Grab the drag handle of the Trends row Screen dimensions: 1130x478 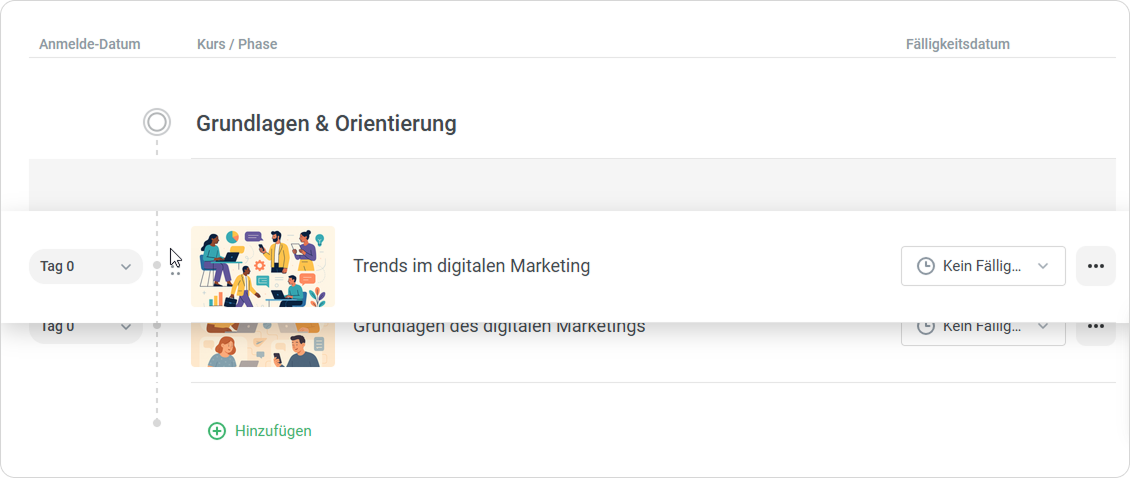[175, 267]
